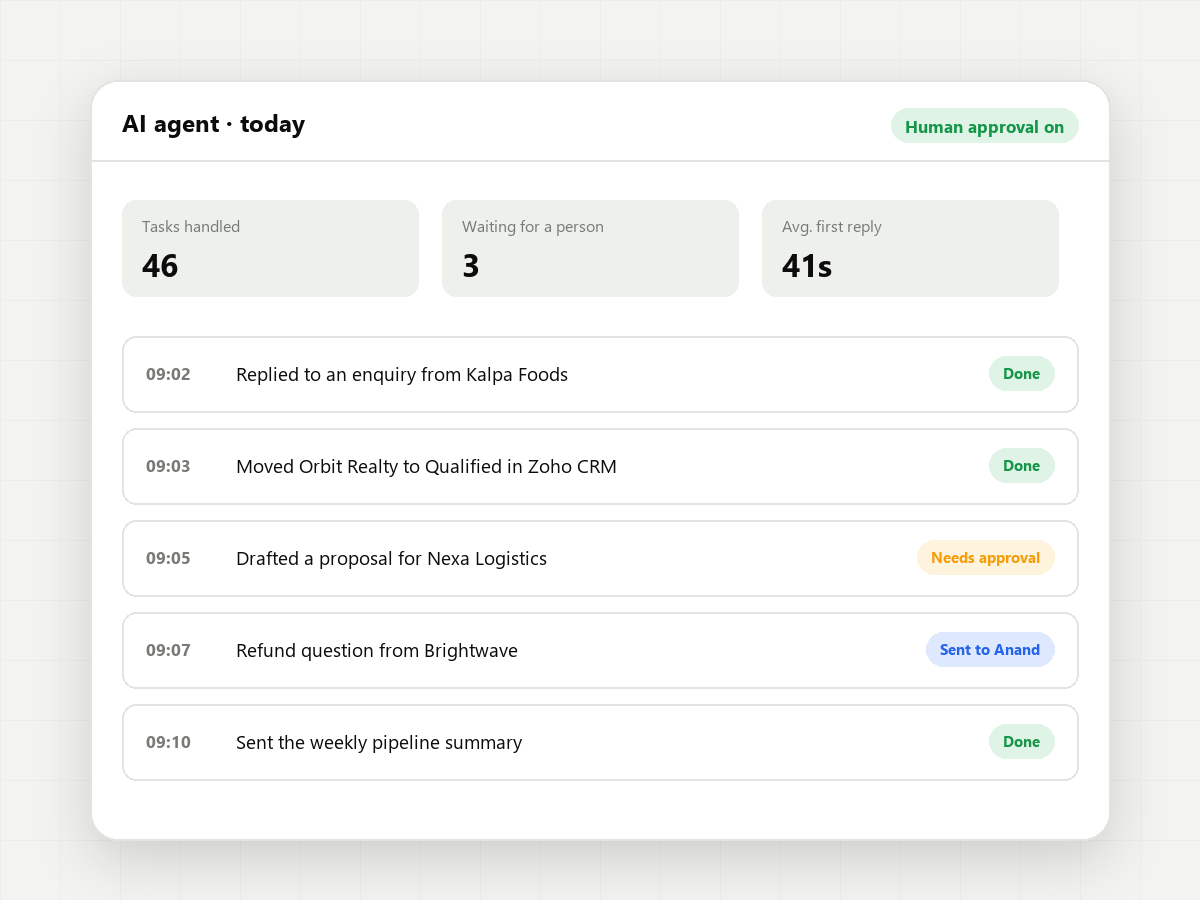The image size is (1200, 900).
Task: Click the Done badge for Orbit Realty task
Action: (x=1022, y=466)
